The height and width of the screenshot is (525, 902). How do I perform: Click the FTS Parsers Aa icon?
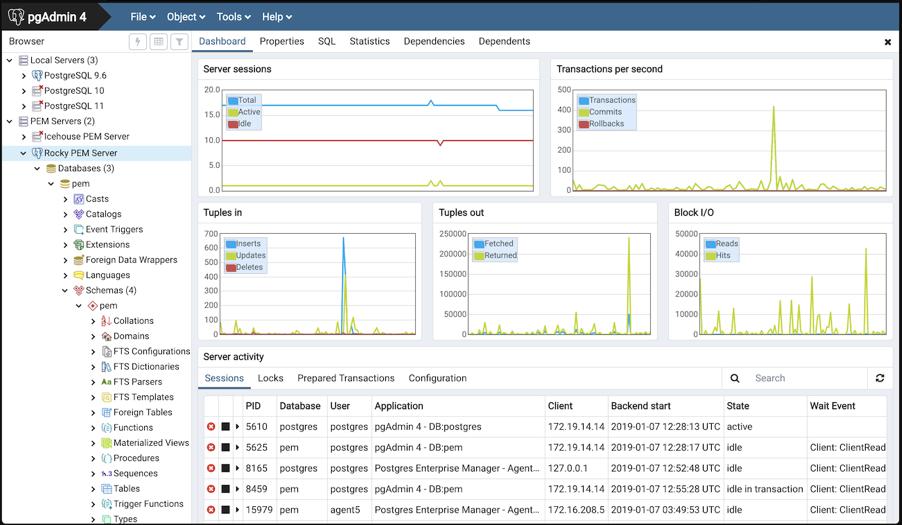(x=106, y=382)
